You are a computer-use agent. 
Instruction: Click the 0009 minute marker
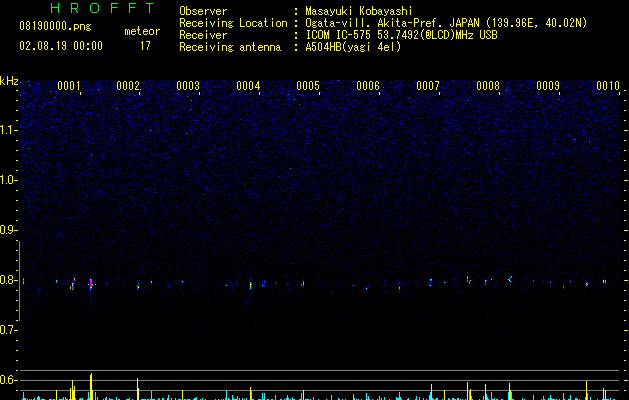pos(548,85)
